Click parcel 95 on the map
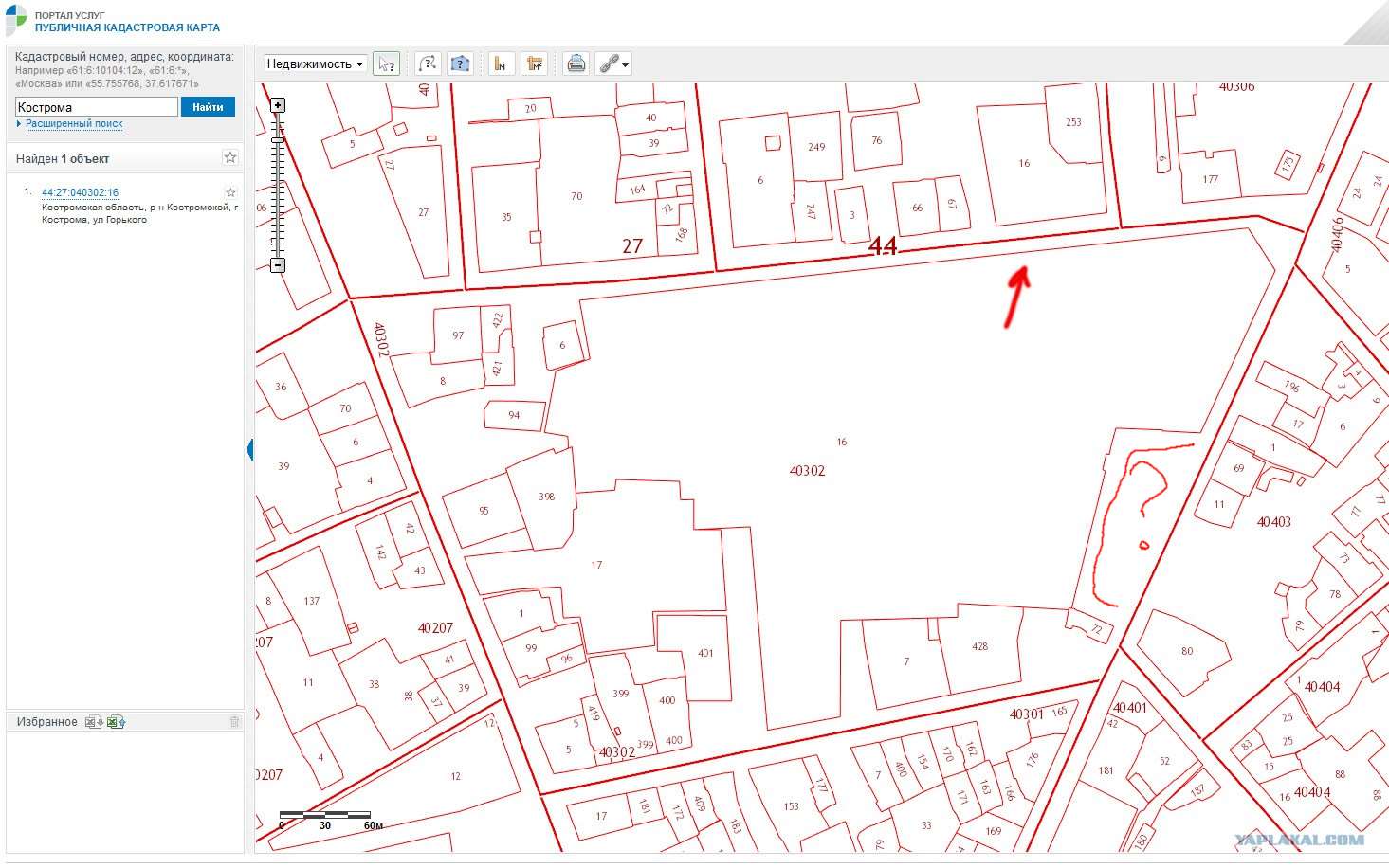 [484, 511]
